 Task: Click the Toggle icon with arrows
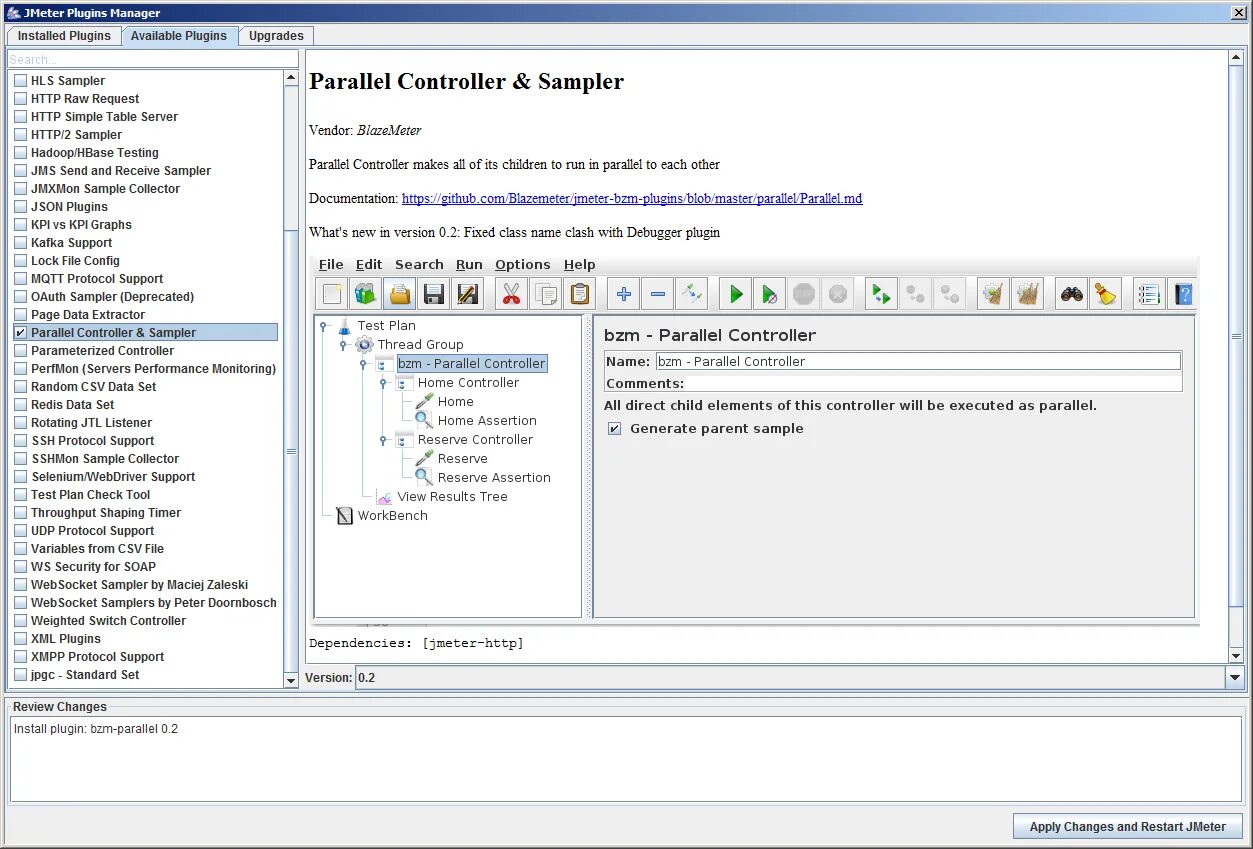pyautogui.click(x=691, y=294)
